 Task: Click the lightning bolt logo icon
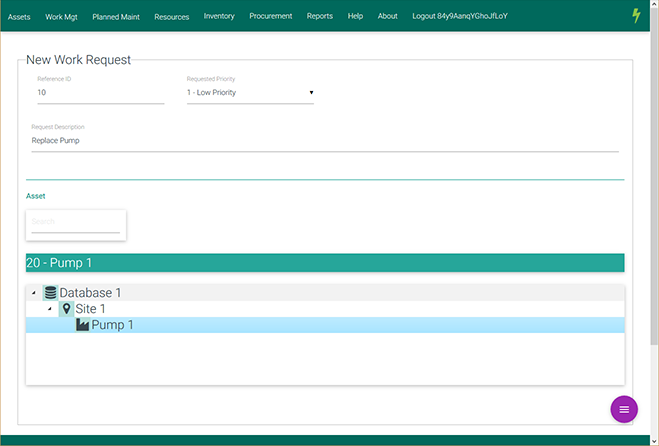(x=636, y=16)
